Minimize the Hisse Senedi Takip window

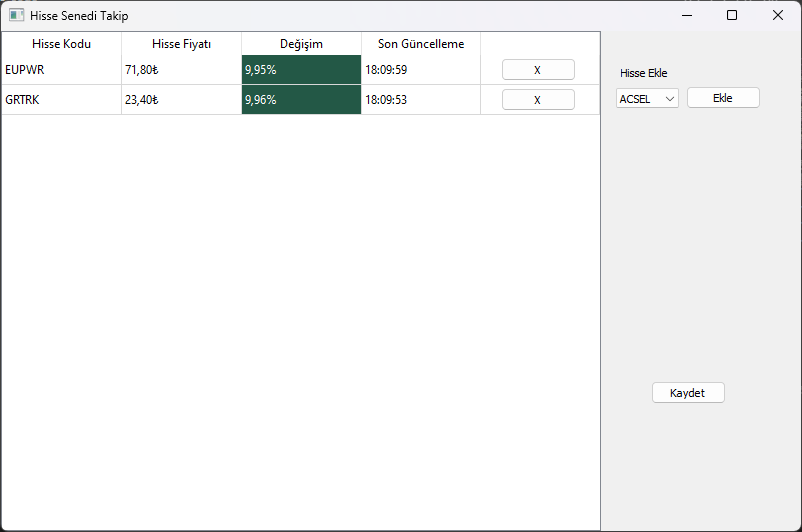(687, 15)
